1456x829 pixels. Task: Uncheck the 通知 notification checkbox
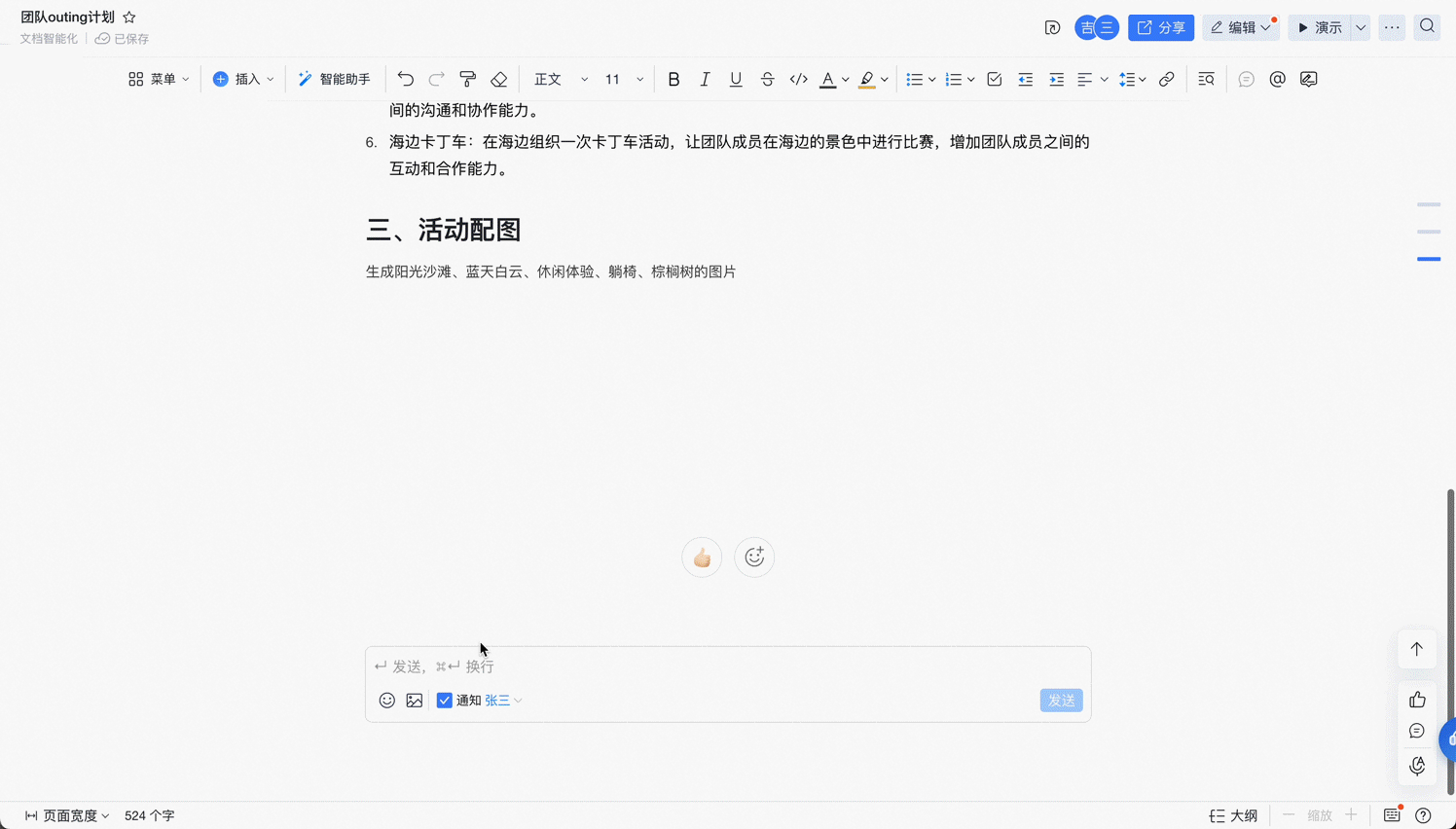(445, 700)
